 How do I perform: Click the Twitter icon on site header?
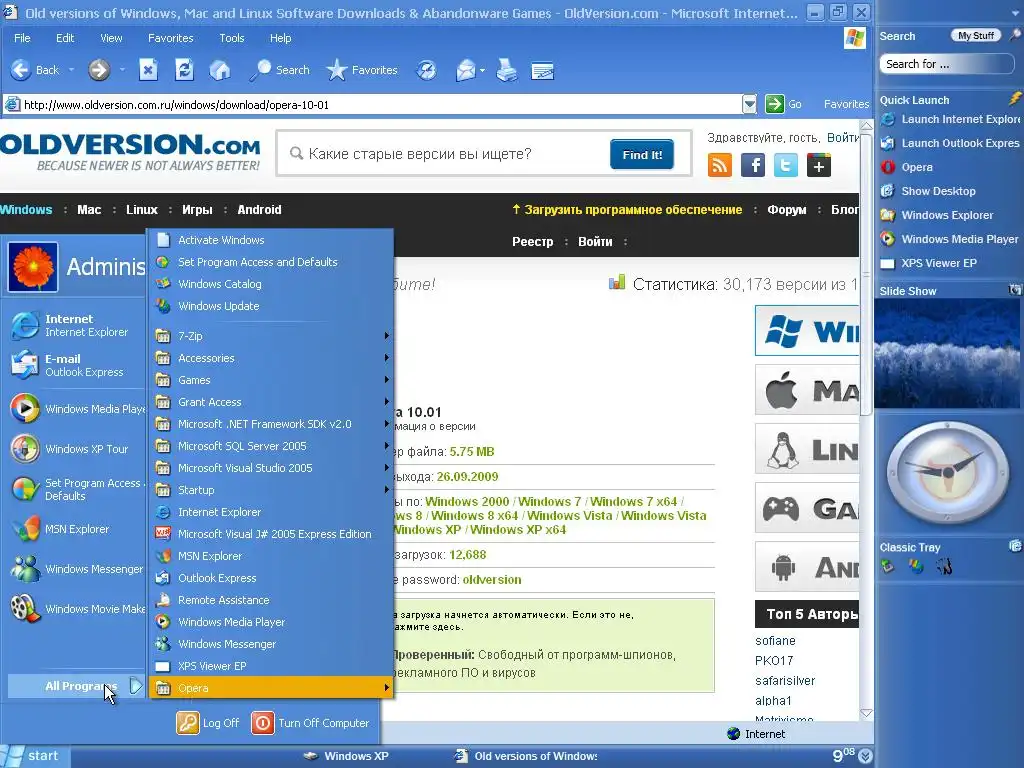tap(786, 165)
